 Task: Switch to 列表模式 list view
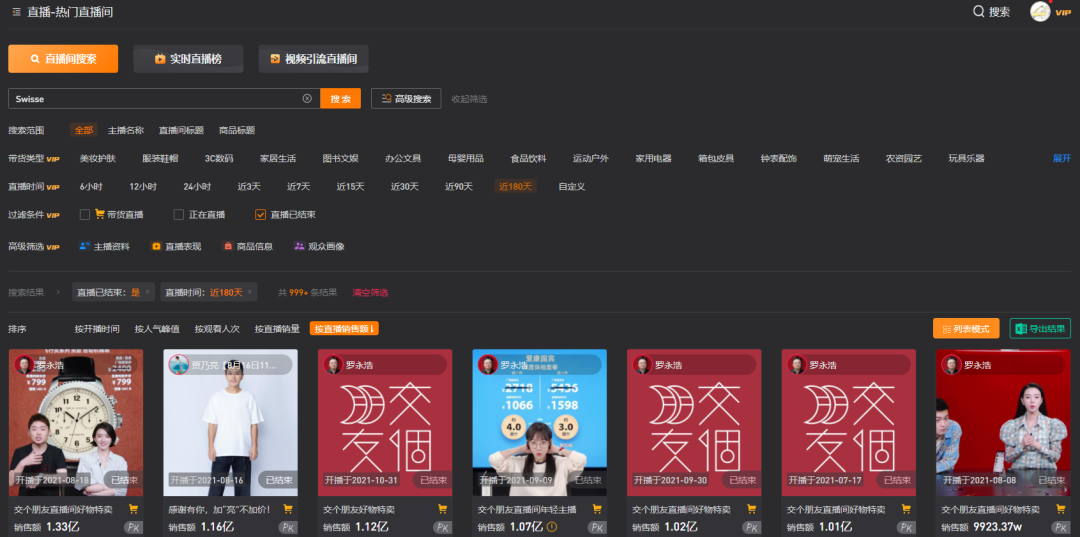[966, 328]
